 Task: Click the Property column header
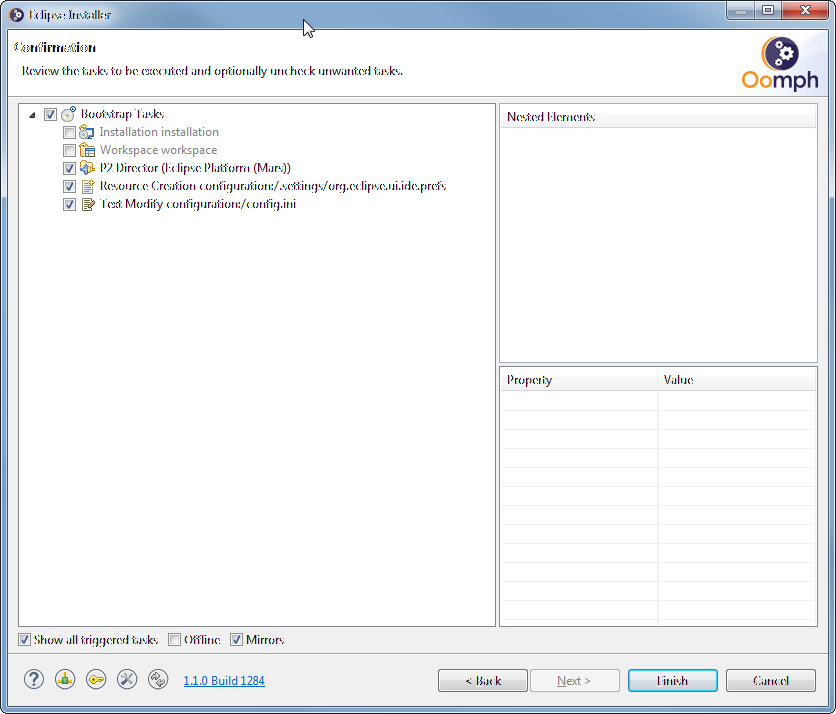(579, 380)
